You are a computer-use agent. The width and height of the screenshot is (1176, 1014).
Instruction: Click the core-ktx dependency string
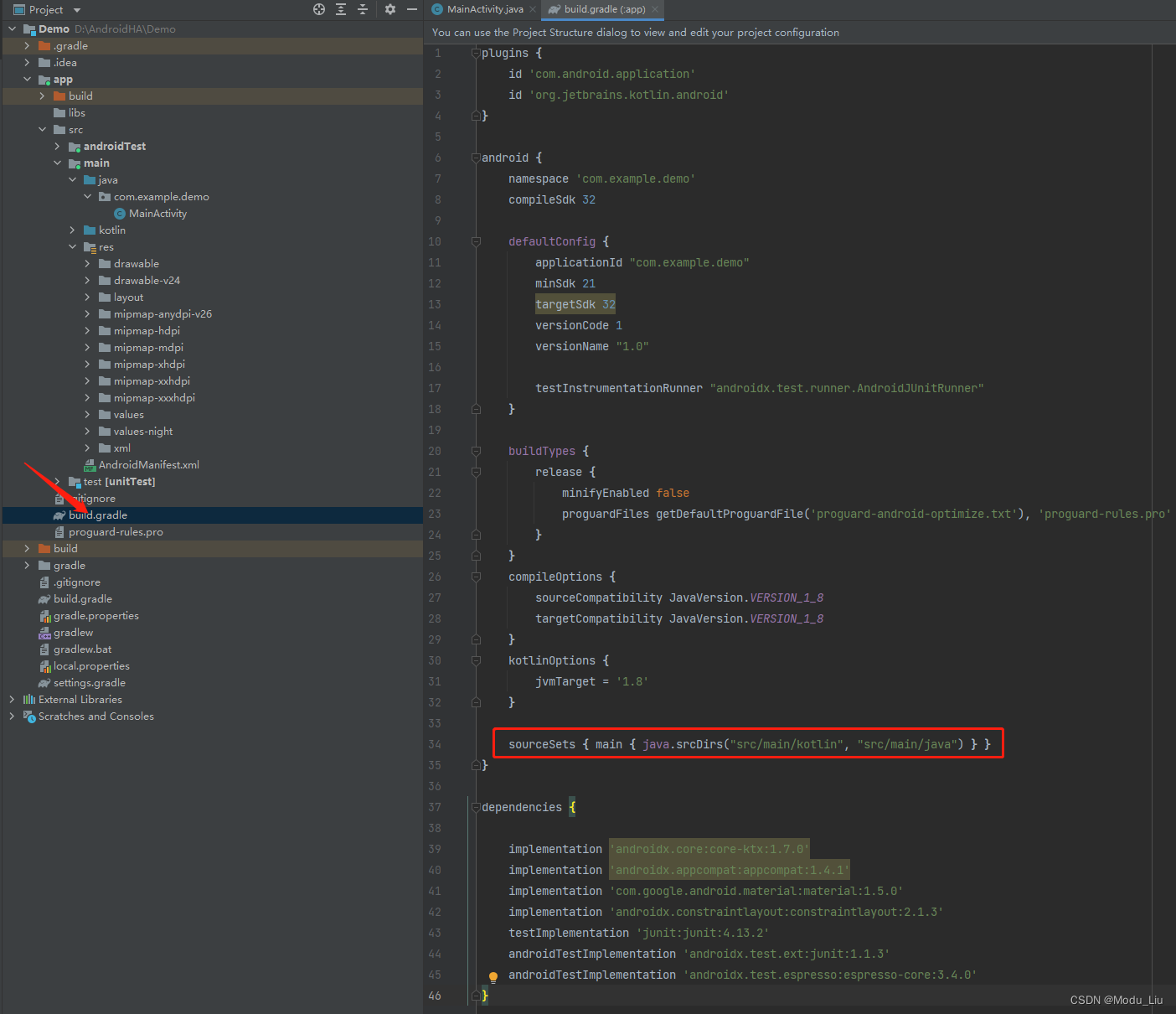[709, 849]
